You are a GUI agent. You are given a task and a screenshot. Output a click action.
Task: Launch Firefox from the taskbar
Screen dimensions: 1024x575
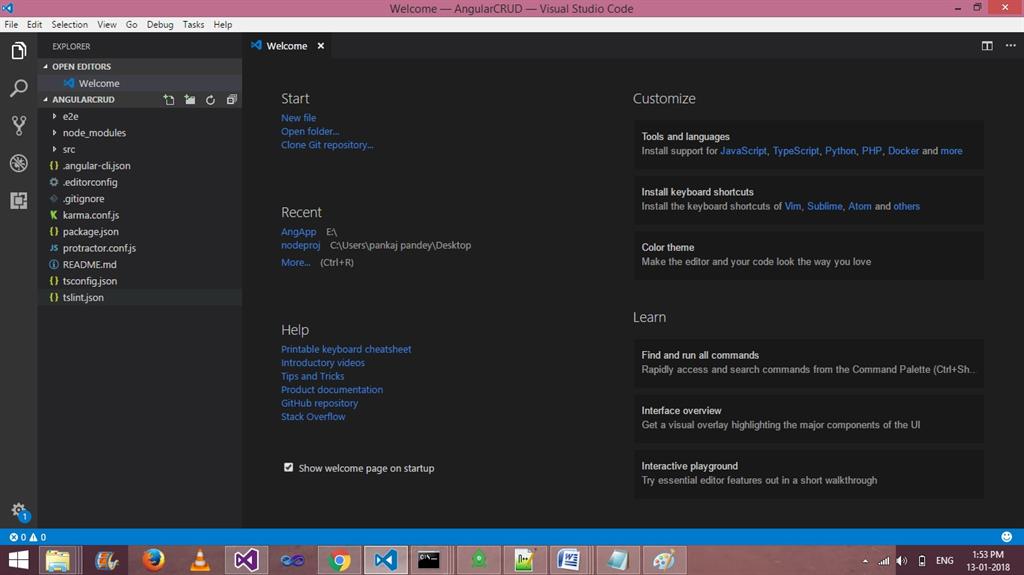pyautogui.click(x=153, y=560)
